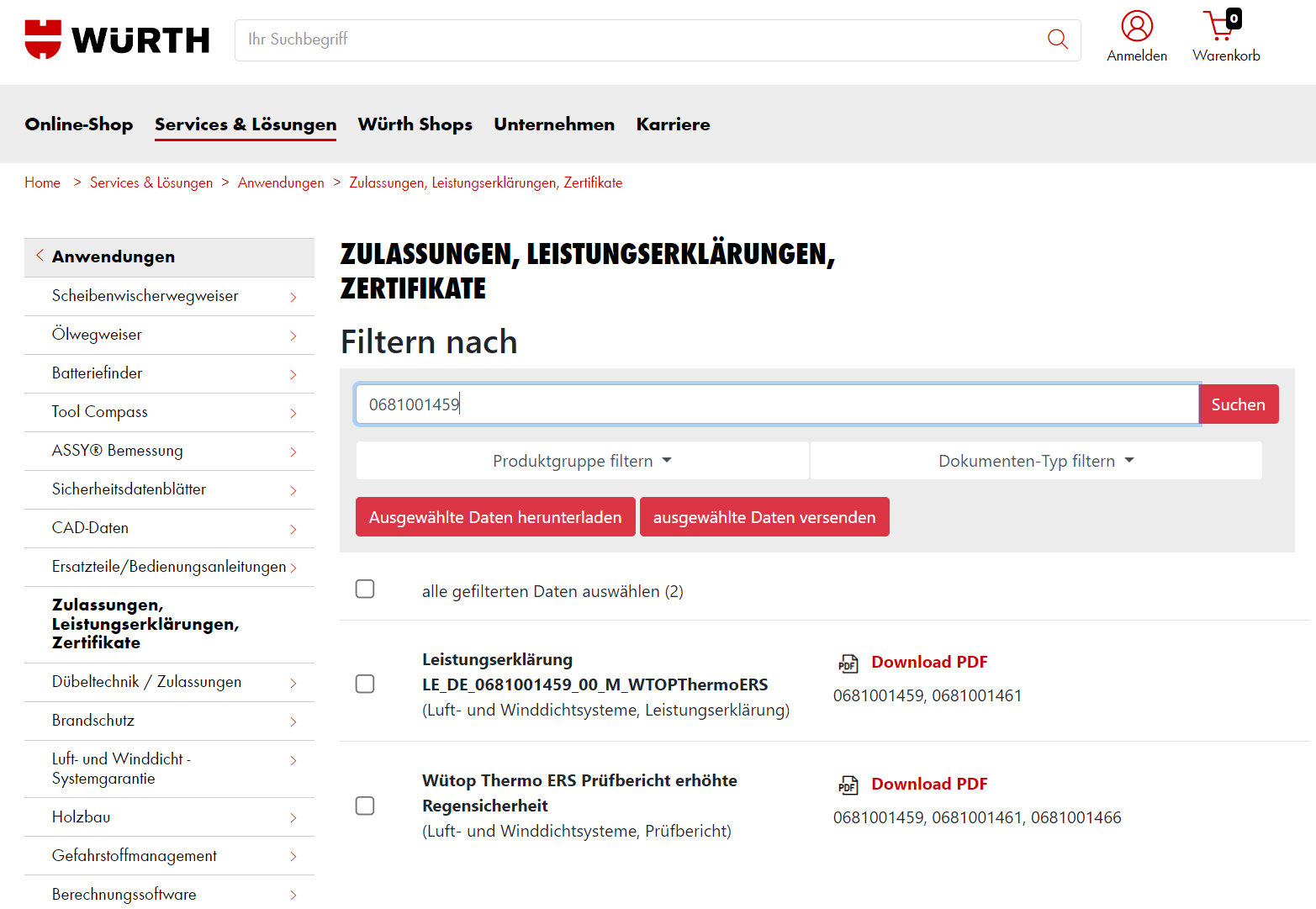The width and height of the screenshot is (1316, 909).
Task: Click chevron beside Ölwegweiser
Action: pos(293,336)
